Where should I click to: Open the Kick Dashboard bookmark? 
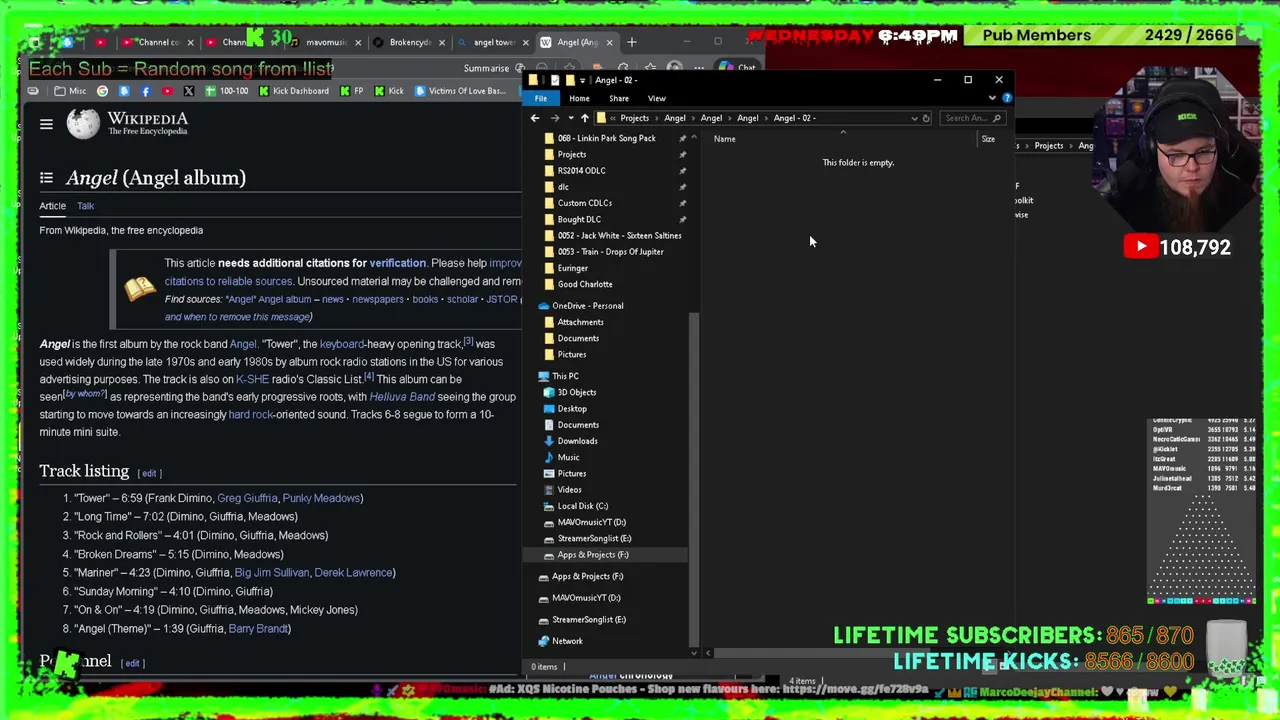(294, 91)
